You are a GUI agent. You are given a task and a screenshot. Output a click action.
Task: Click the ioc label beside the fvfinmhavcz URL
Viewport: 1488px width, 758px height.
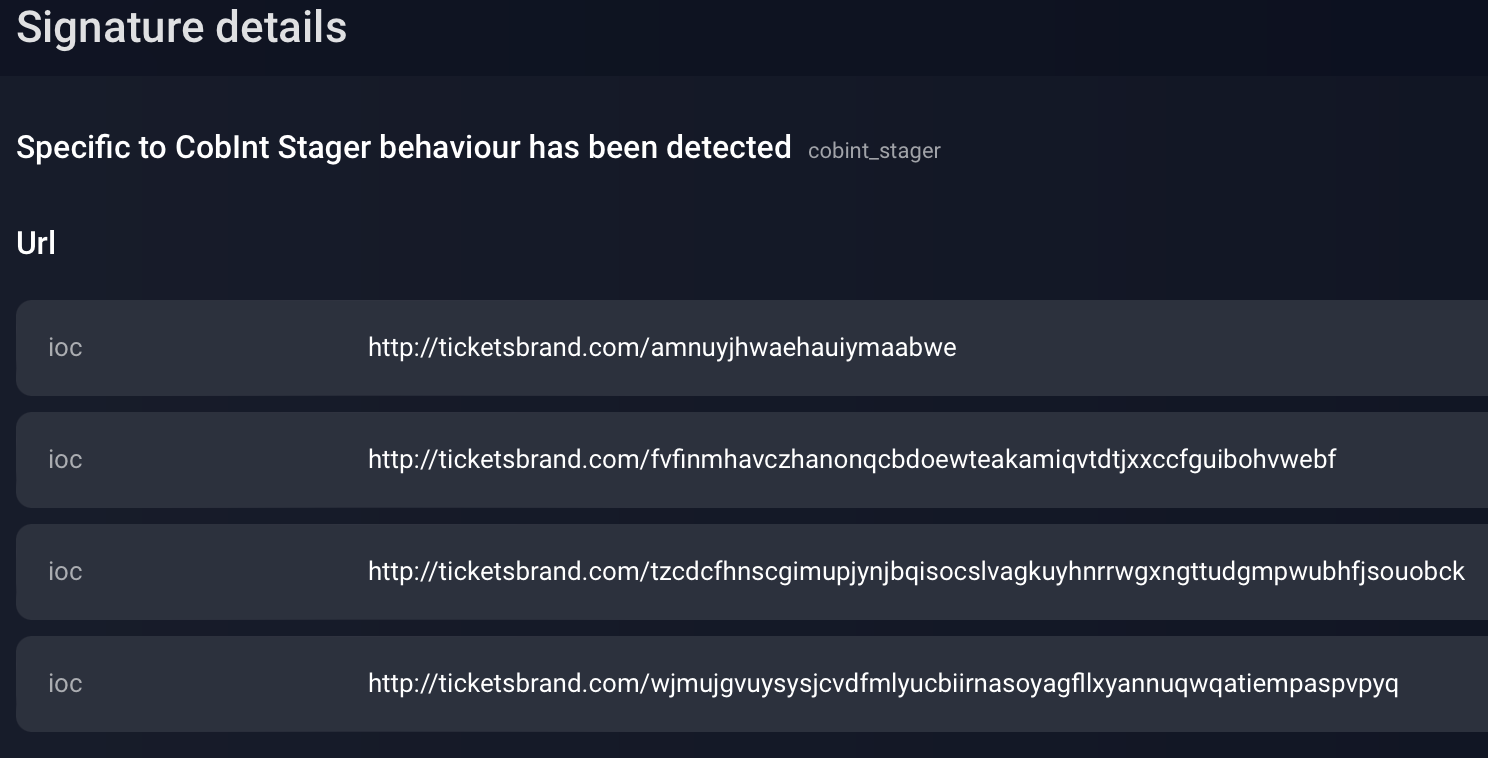(65, 460)
